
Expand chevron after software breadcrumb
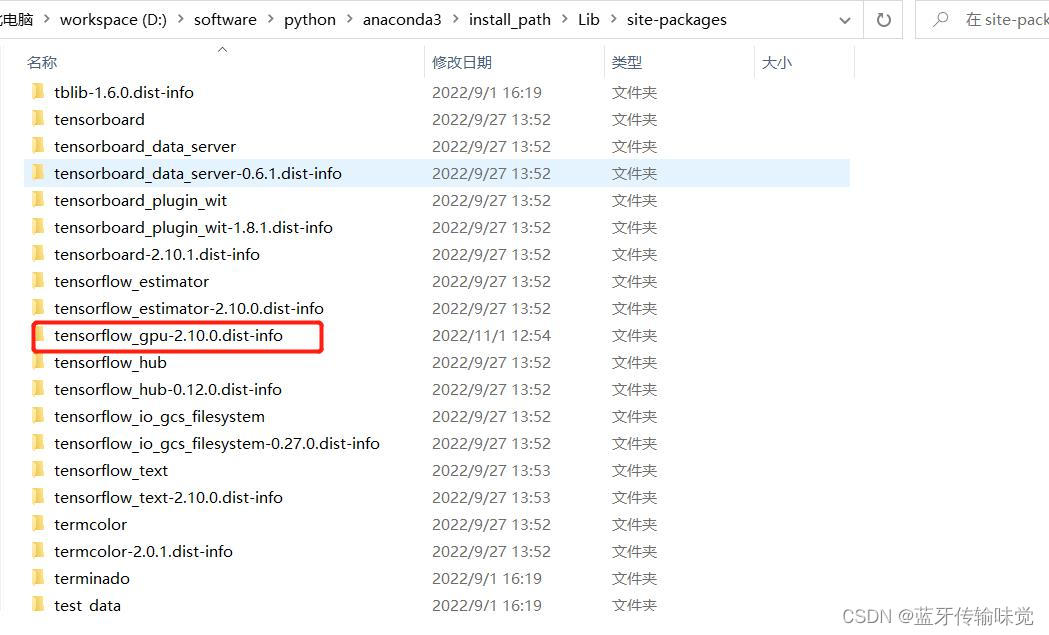270,19
